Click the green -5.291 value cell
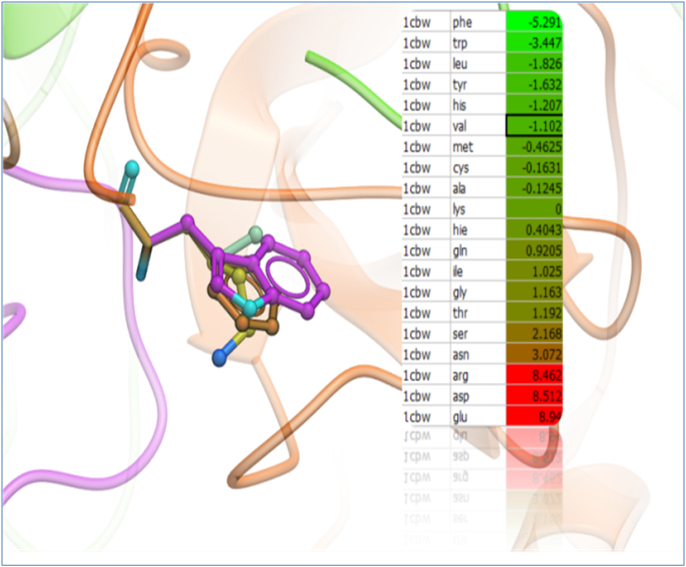The width and height of the screenshot is (686, 567). (533, 21)
